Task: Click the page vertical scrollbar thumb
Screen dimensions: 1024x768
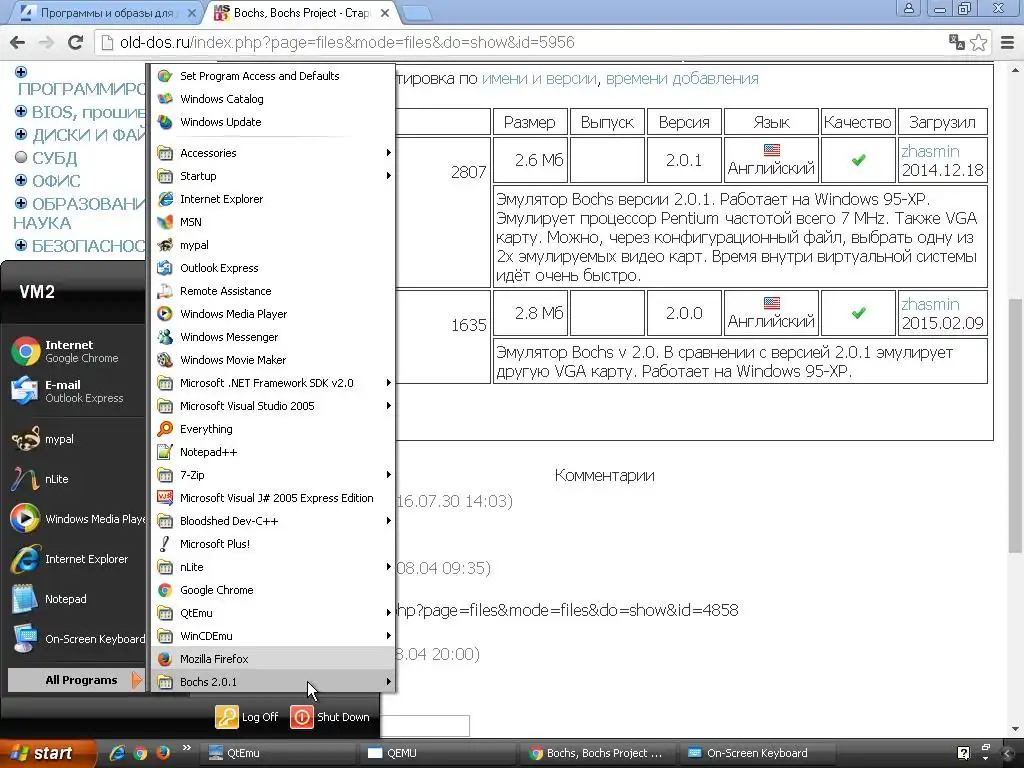Action: point(1016,425)
